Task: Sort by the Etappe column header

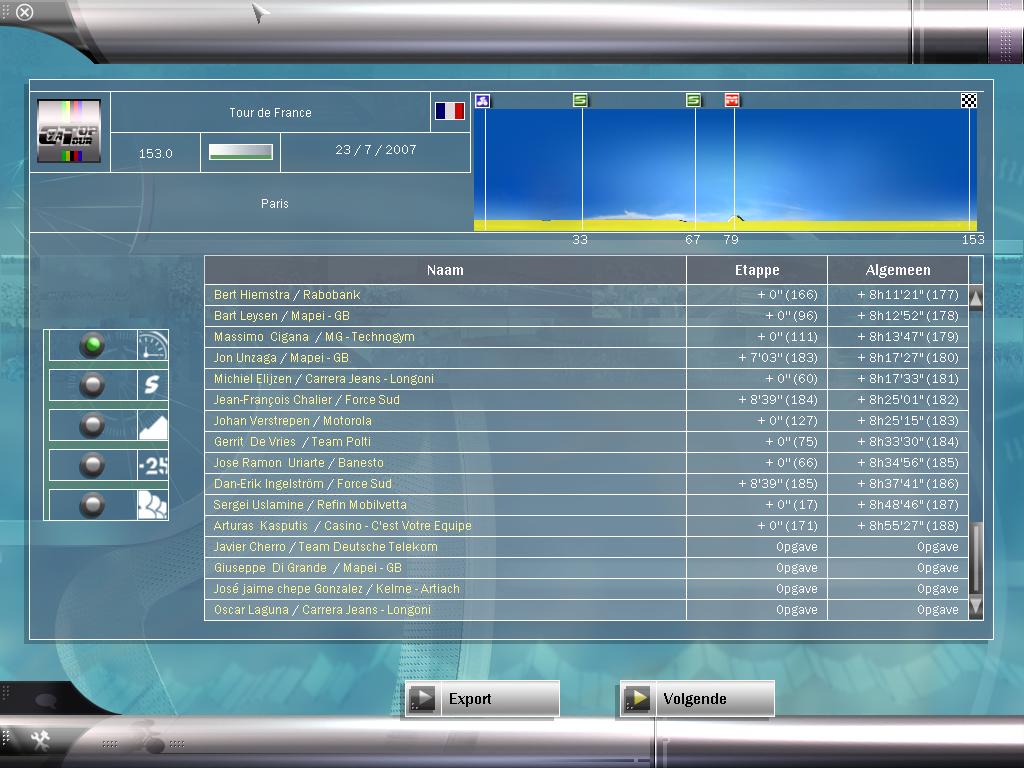Action: tap(756, 270)
